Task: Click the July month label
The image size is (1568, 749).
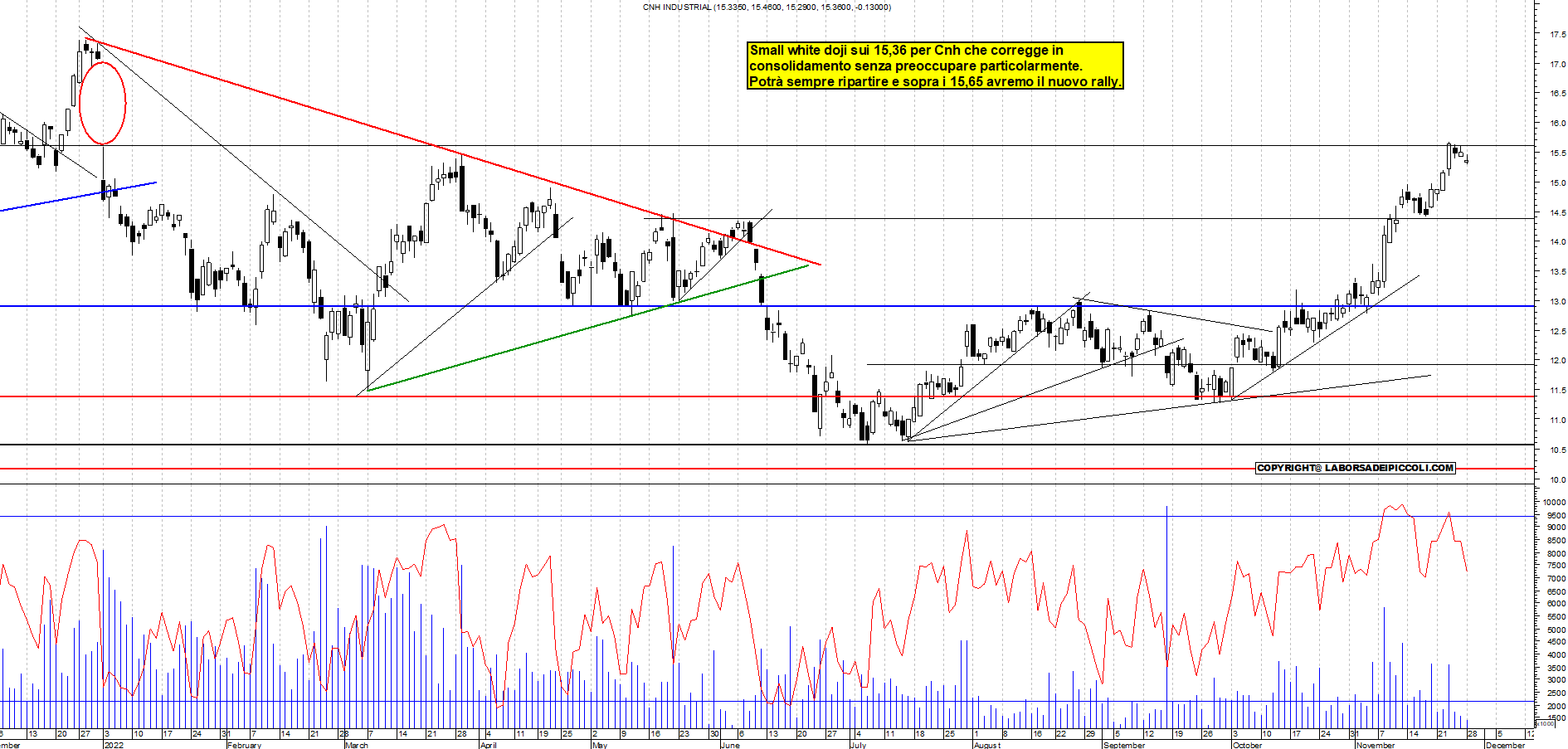Action: (x=859, y=745)
